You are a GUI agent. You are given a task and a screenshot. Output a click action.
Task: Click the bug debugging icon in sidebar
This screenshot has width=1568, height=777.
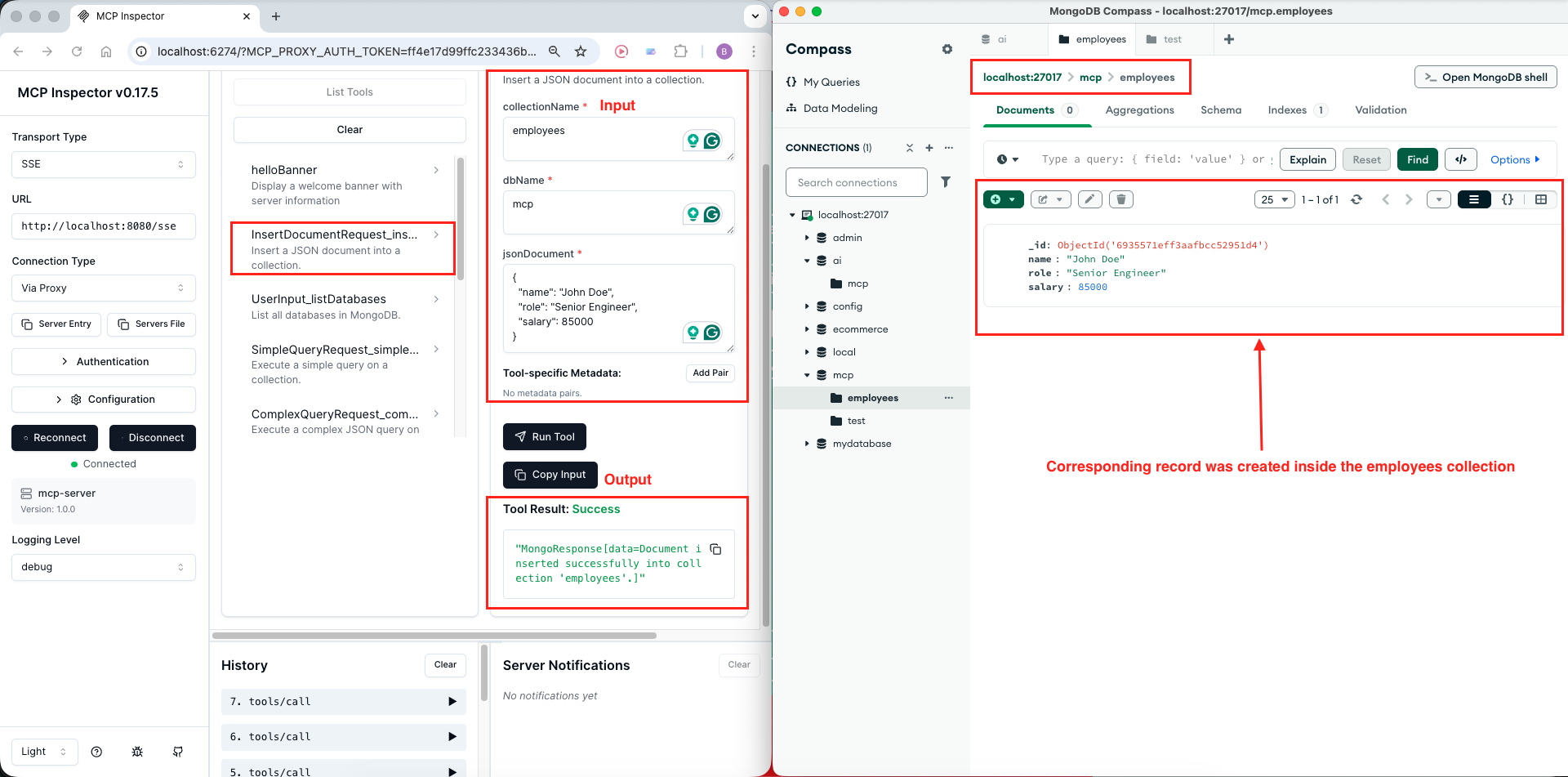click(137, 752)
